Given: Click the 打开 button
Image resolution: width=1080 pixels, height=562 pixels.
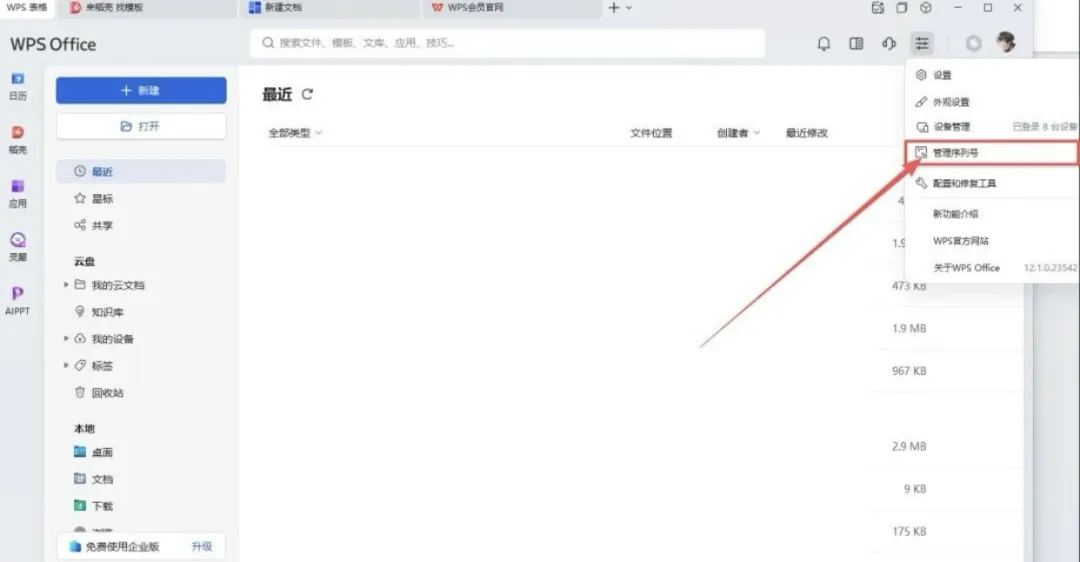Looking at the screenshot, I should (141, 126).
